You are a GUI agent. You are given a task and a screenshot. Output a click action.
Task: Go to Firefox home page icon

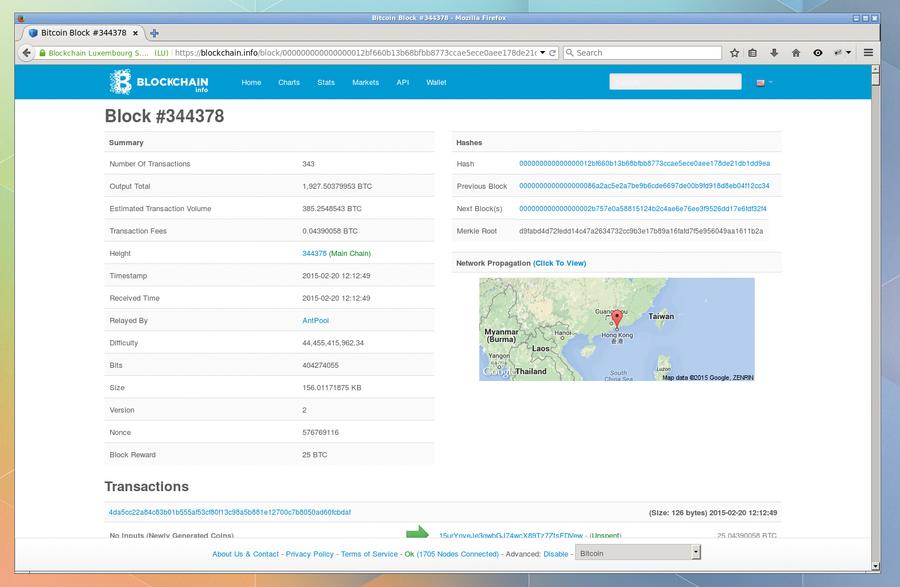(796, 53)
